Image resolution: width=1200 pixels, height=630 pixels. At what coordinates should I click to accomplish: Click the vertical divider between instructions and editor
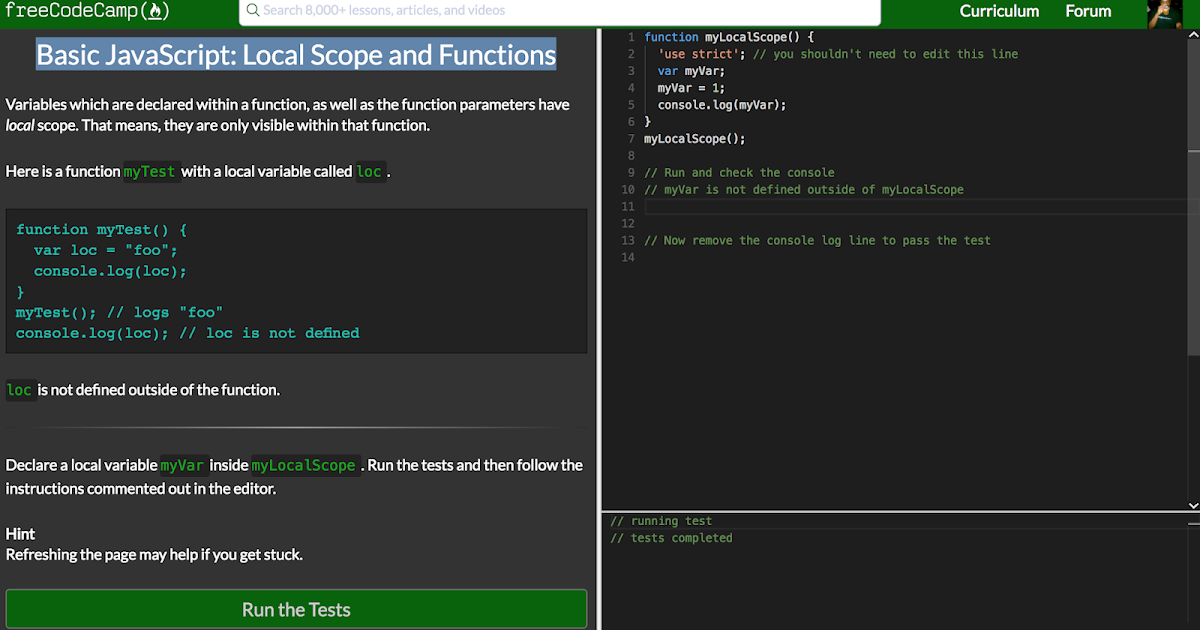click(597, 330)
